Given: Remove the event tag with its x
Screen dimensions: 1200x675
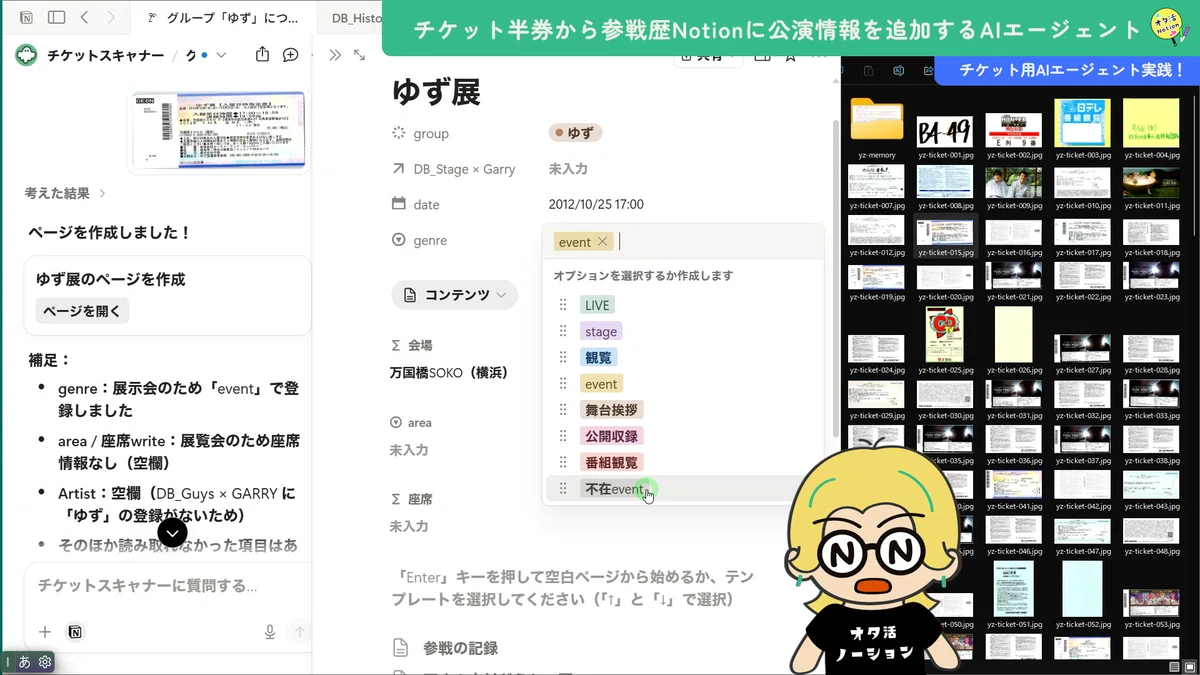Looking at the screenshot, I should pyautogui.click(x=602, y=242).
